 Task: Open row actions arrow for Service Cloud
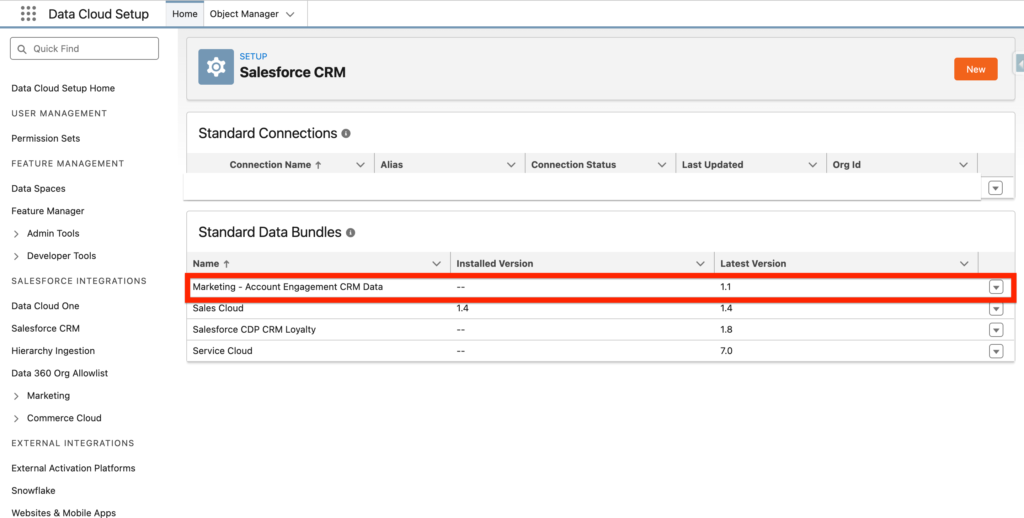pos(995,351)
